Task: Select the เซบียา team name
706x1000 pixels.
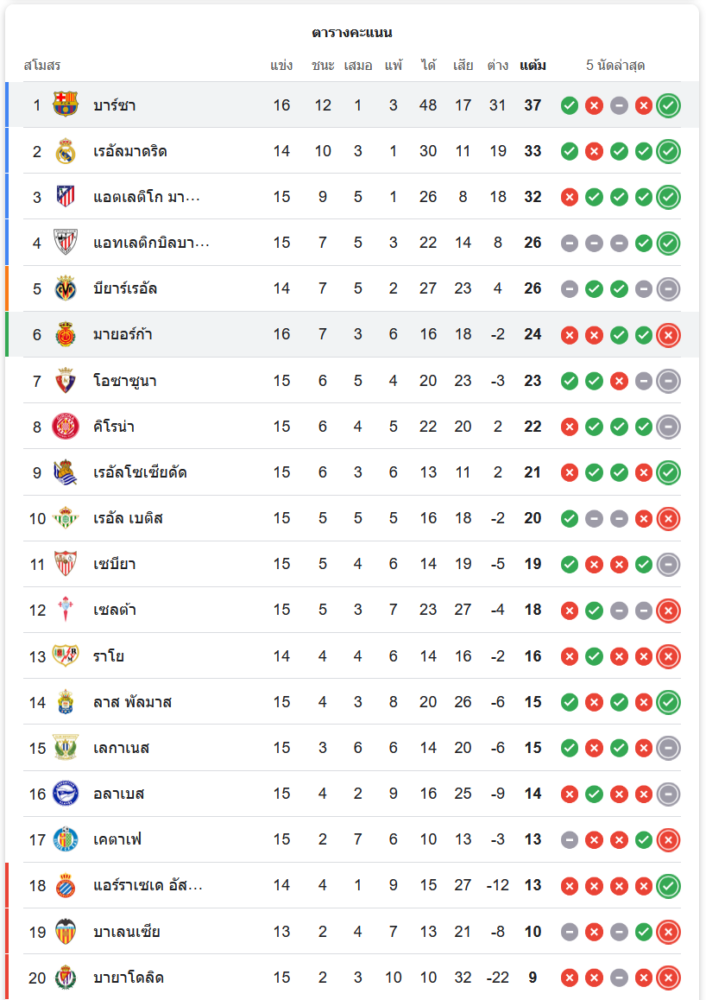Action: point(114,564)
